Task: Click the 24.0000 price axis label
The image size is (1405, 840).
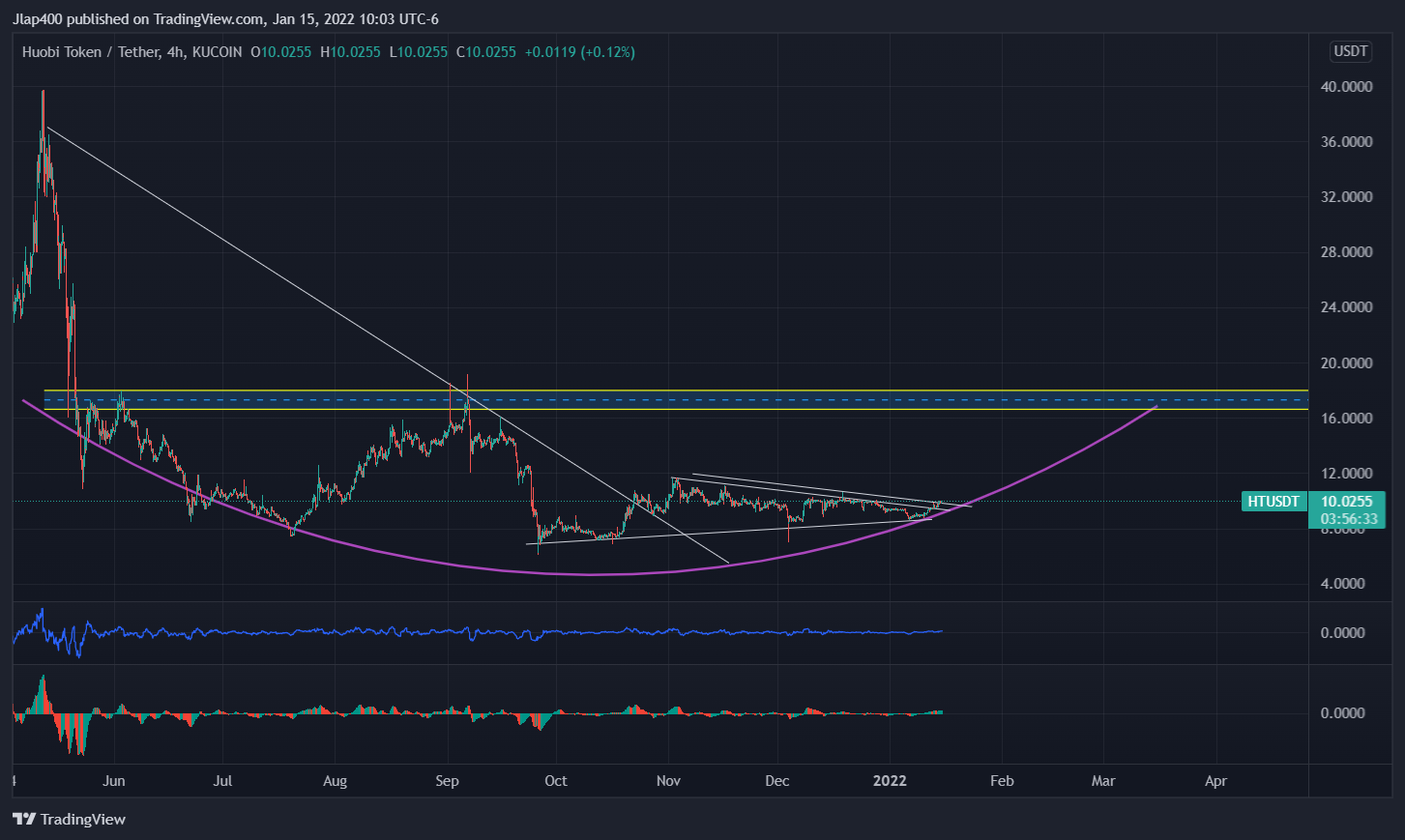Action: click(x=1346, y=306)
